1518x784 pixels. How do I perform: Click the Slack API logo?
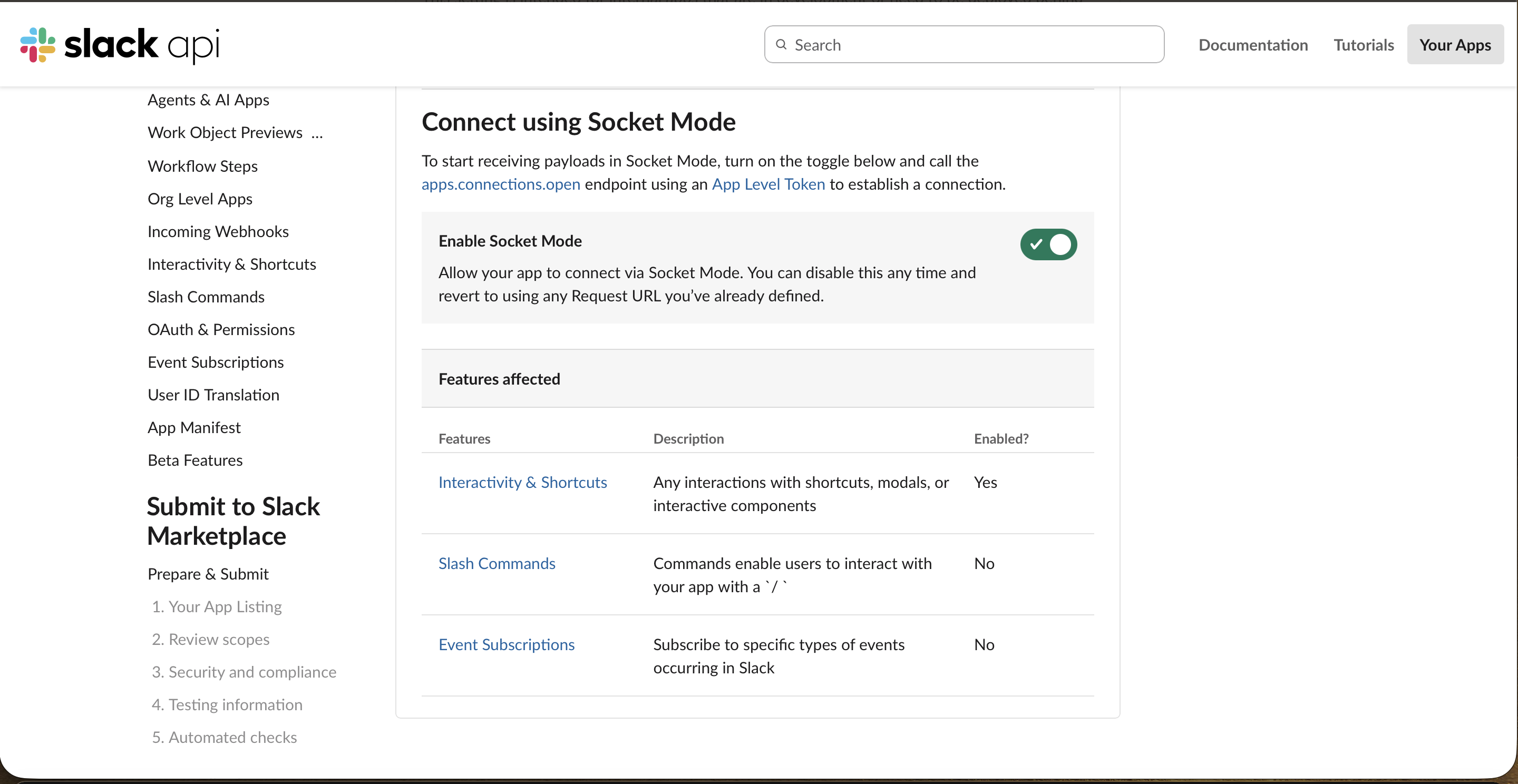[120, 45]
